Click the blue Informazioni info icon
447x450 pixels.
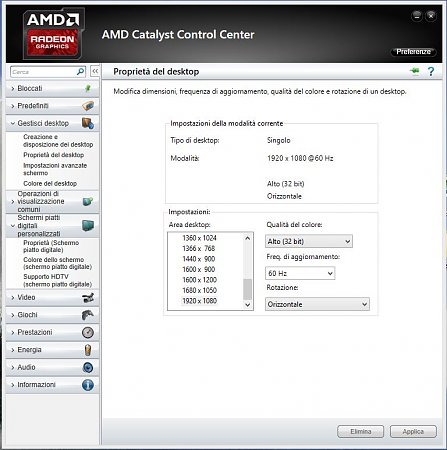coord(88,385)
